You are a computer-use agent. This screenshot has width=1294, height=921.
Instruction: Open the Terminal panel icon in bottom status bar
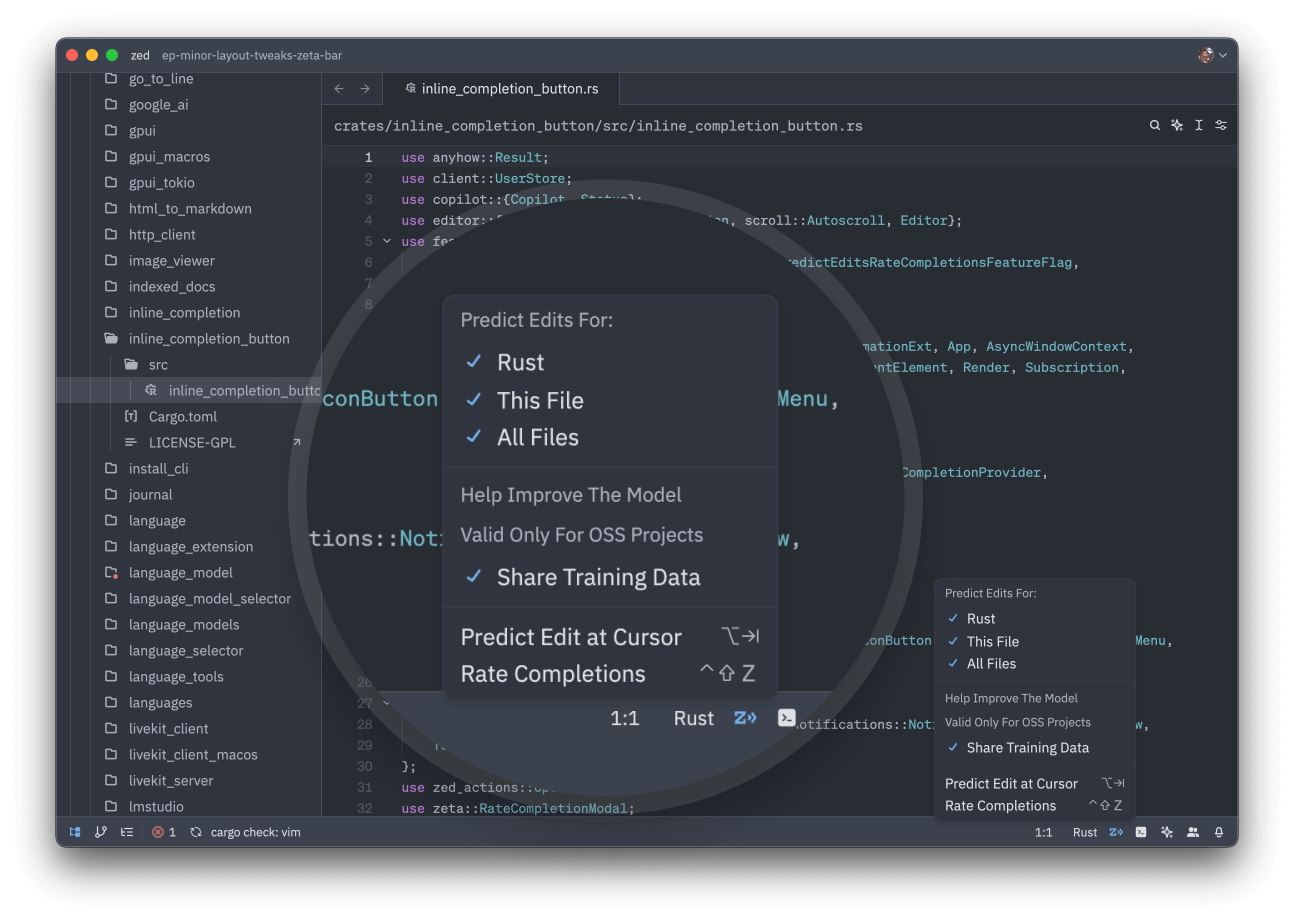coord(1141,832)
